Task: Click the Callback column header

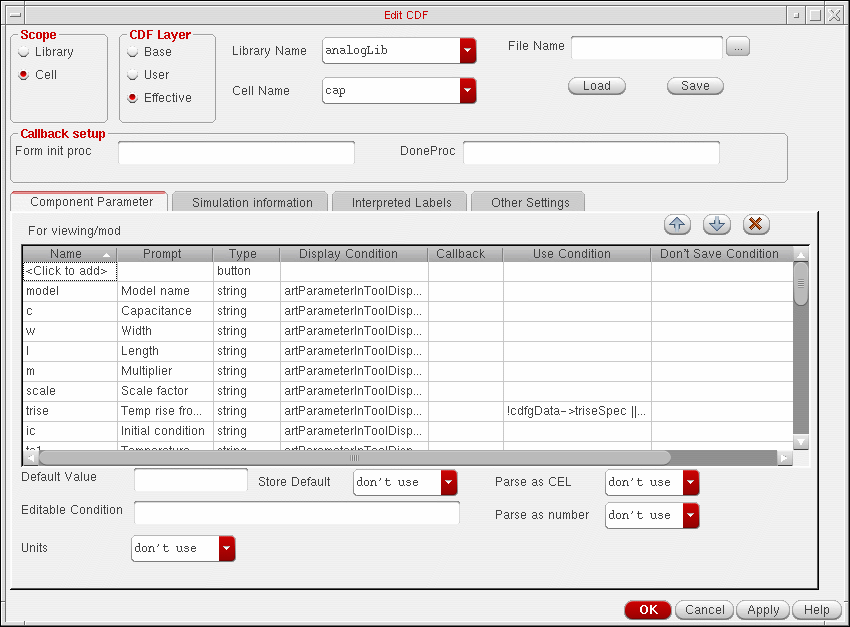Action: [x=466, y=254]
